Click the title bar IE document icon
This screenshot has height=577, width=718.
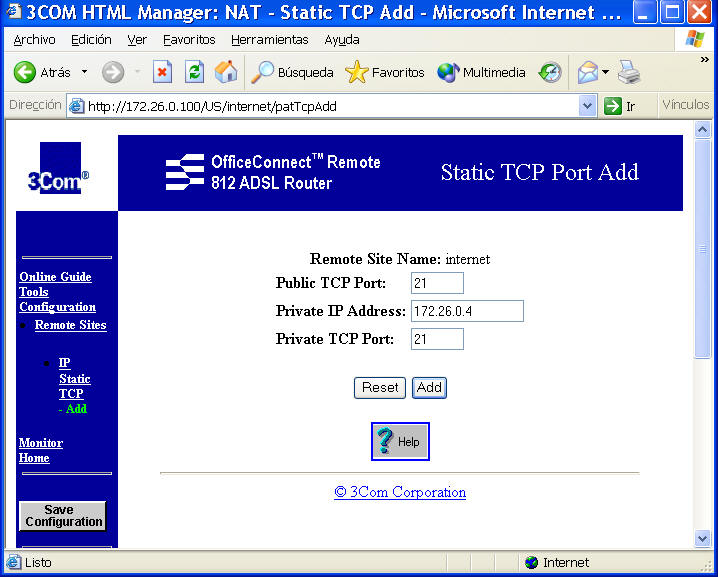tap(13, 11)
